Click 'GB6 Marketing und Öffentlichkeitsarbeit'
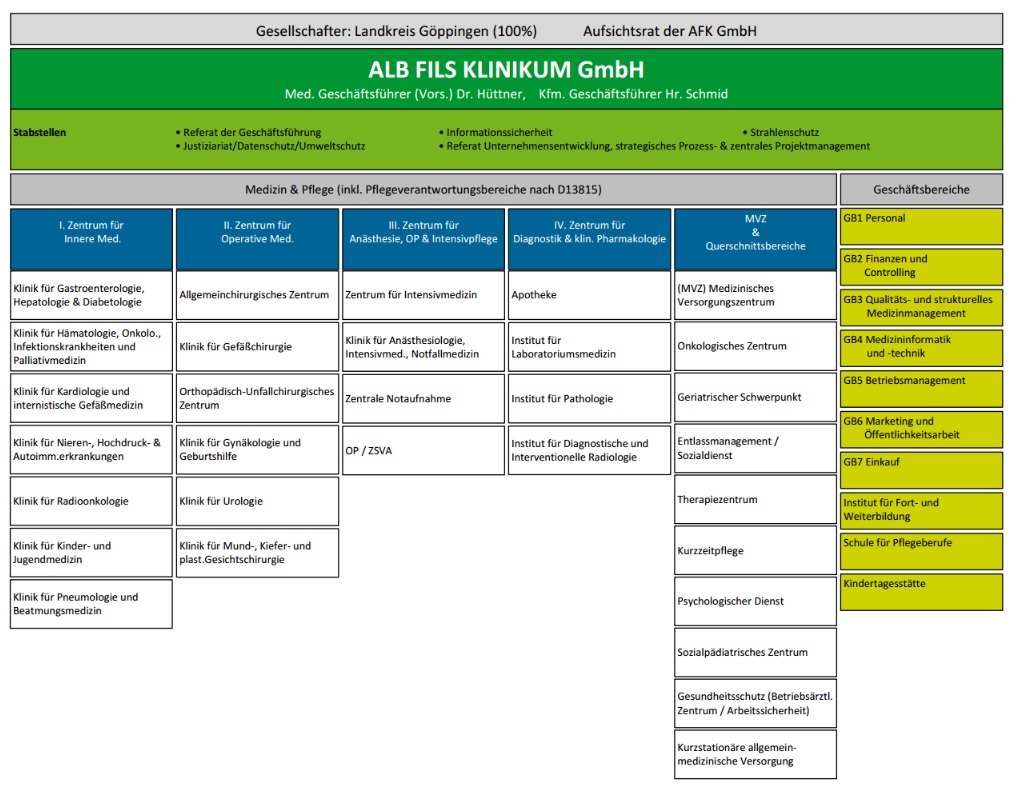Image resolution: width=1018 pixels, height=792 pixels. [x=921, y=429]
